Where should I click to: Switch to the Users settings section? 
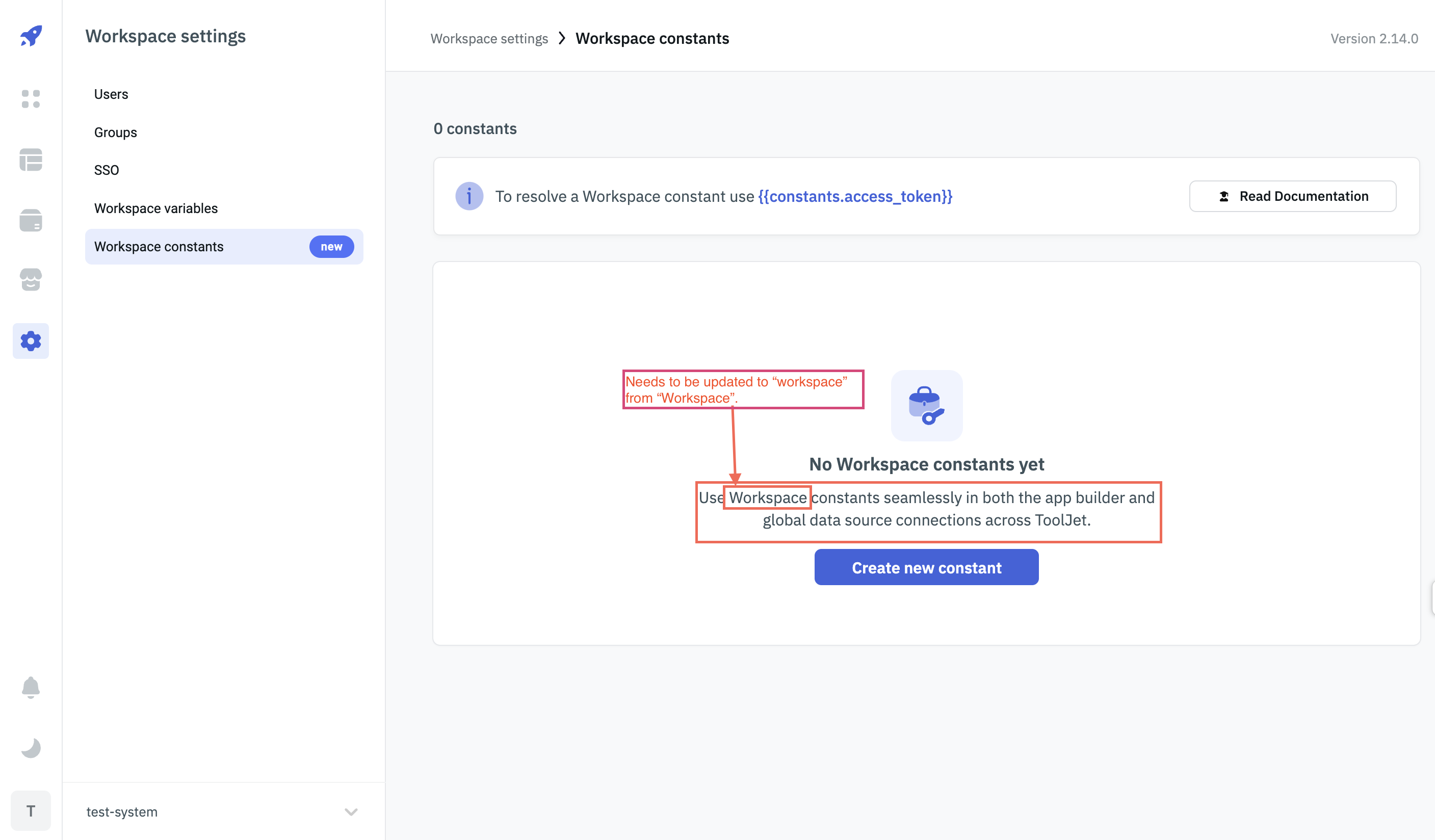[x=111, y=94]
